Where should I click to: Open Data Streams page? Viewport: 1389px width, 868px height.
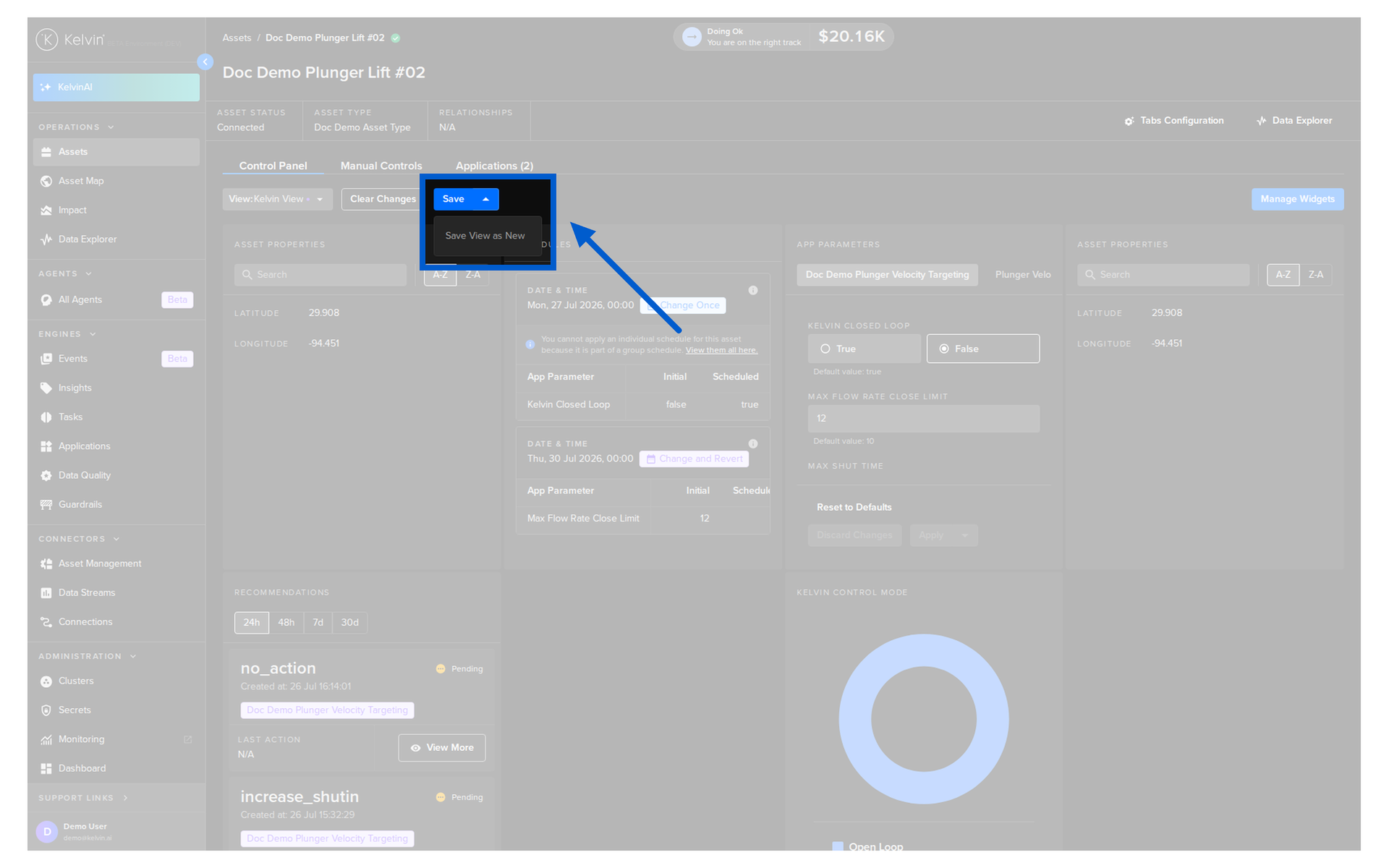116,593
